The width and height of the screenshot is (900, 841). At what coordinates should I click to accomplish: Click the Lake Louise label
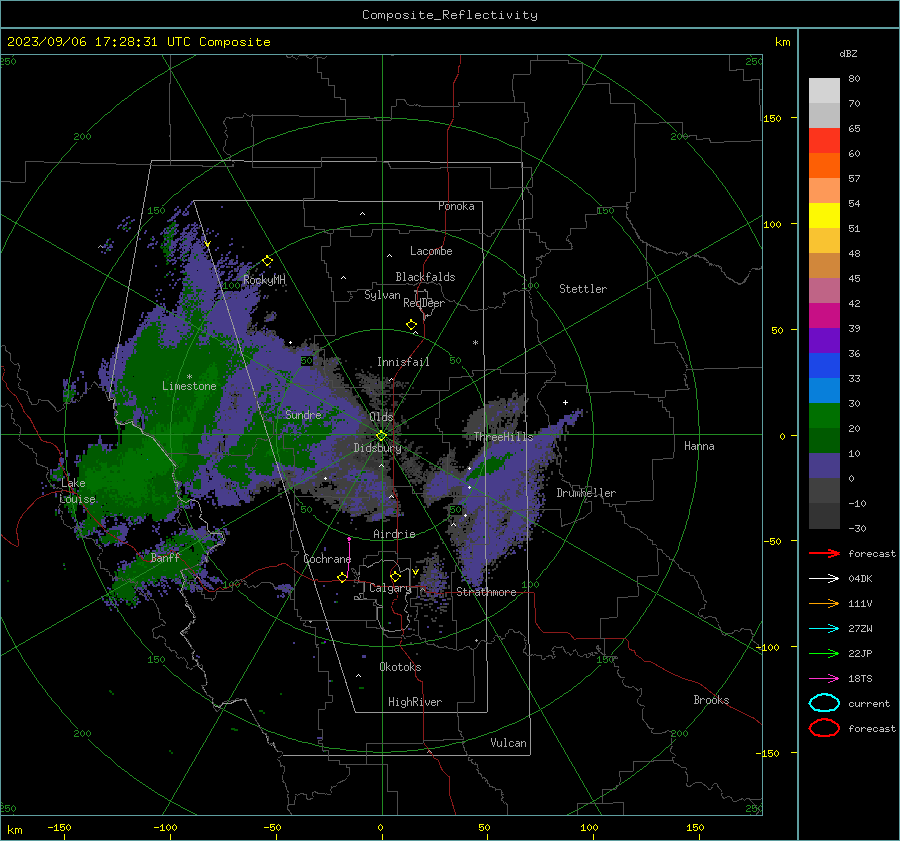coord(77,491)
